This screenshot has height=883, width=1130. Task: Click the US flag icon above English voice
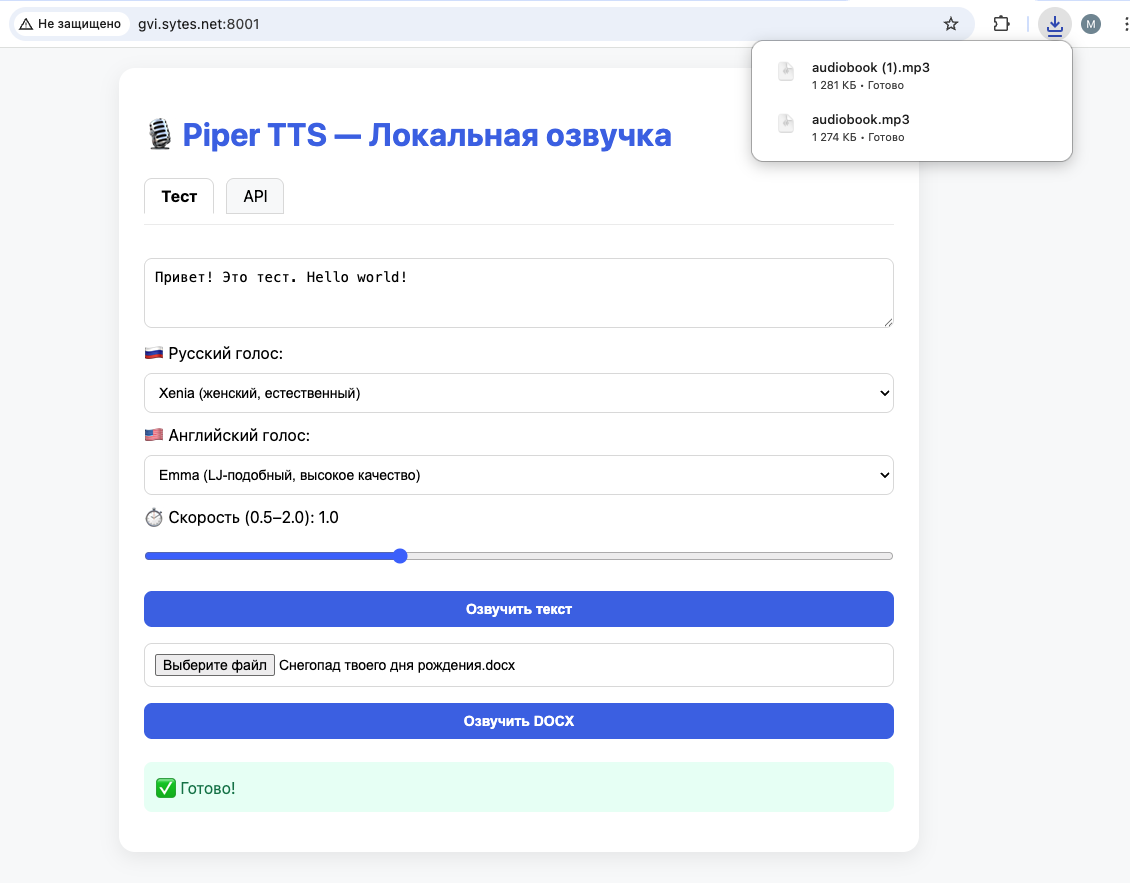pos(153,434)
